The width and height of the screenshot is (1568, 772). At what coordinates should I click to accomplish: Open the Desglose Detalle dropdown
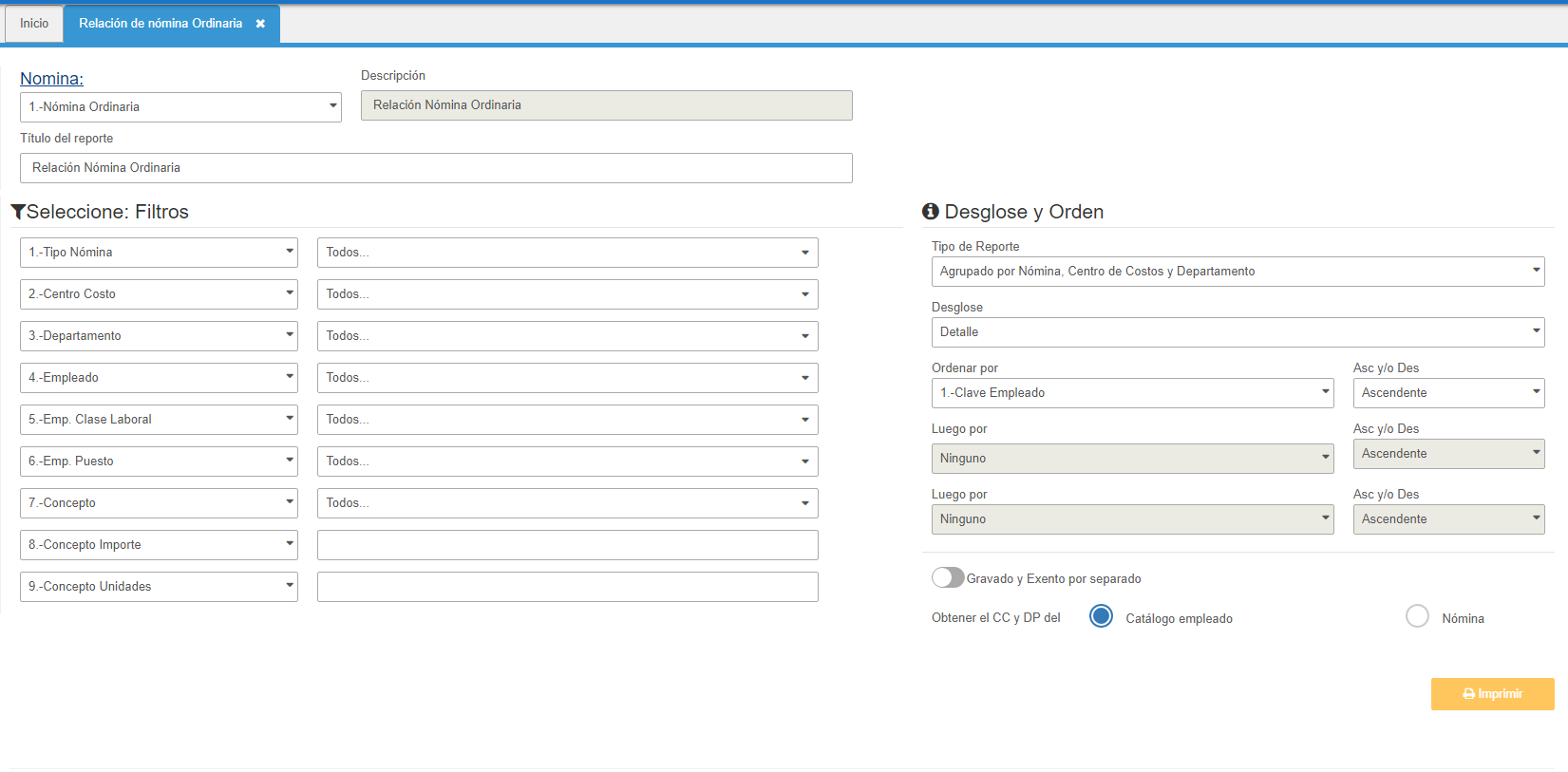click(1237, 332)
